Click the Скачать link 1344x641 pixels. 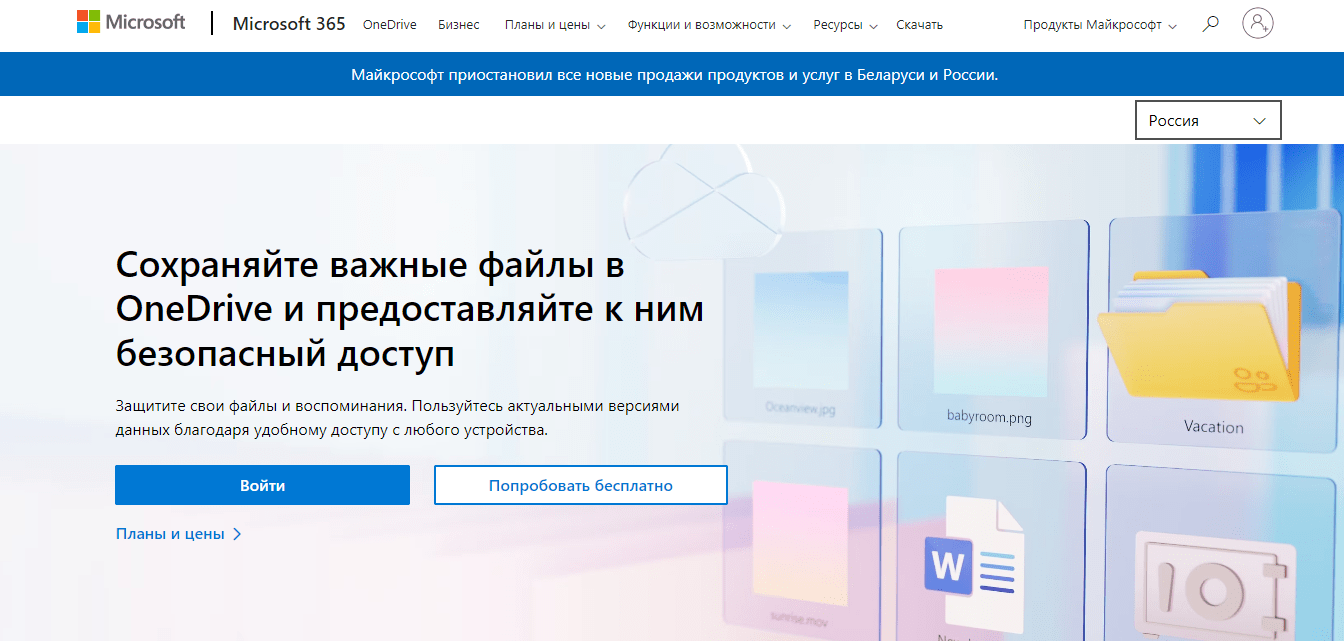coord(918,24)
